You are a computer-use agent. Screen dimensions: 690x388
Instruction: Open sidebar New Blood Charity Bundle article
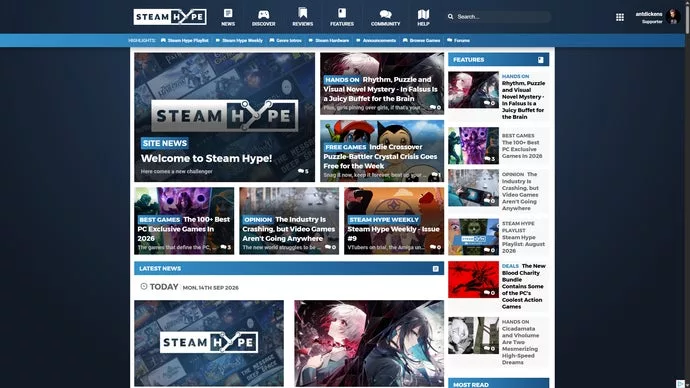[x=523, y=287]
